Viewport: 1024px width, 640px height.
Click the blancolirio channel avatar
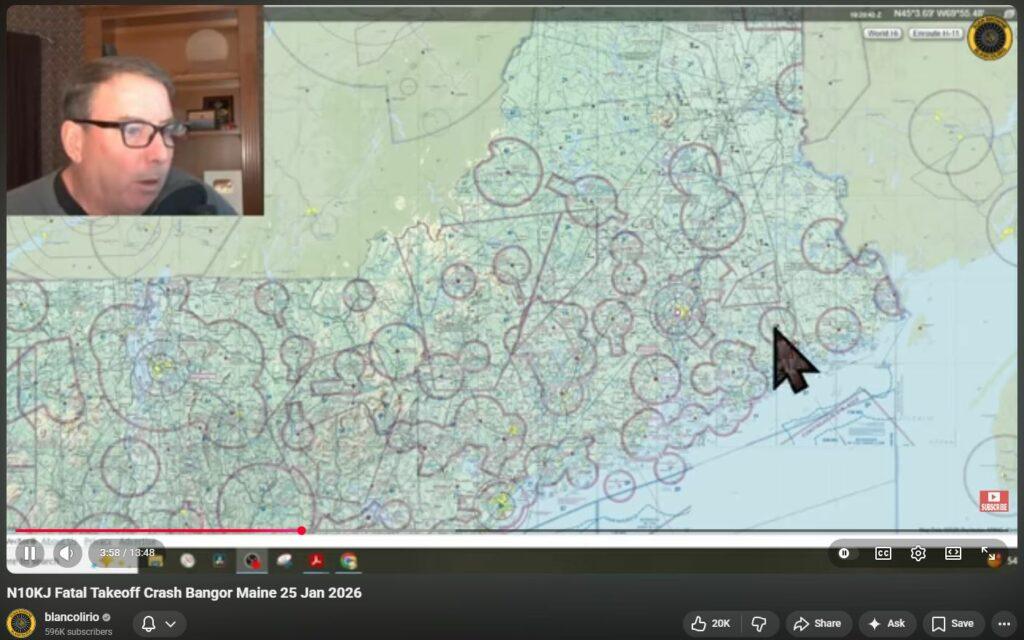pos(21,623)
